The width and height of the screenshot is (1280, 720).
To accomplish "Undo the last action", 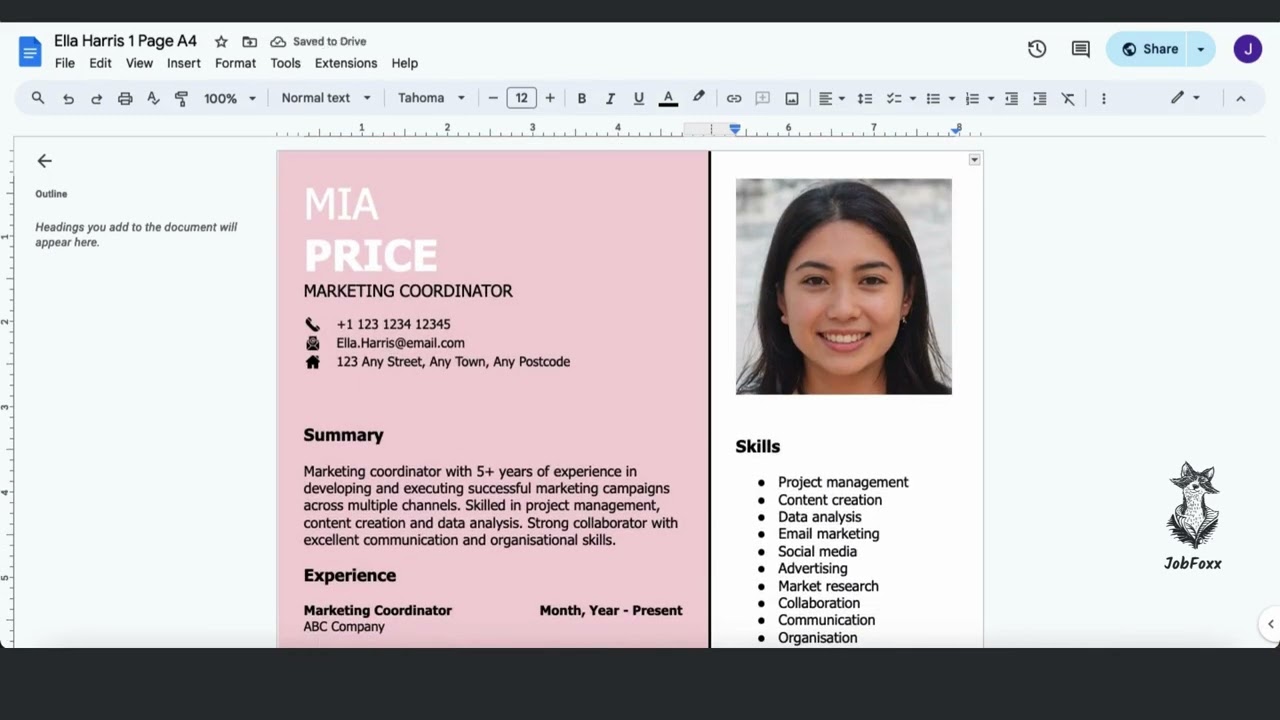I will click(x=68, y=98).
